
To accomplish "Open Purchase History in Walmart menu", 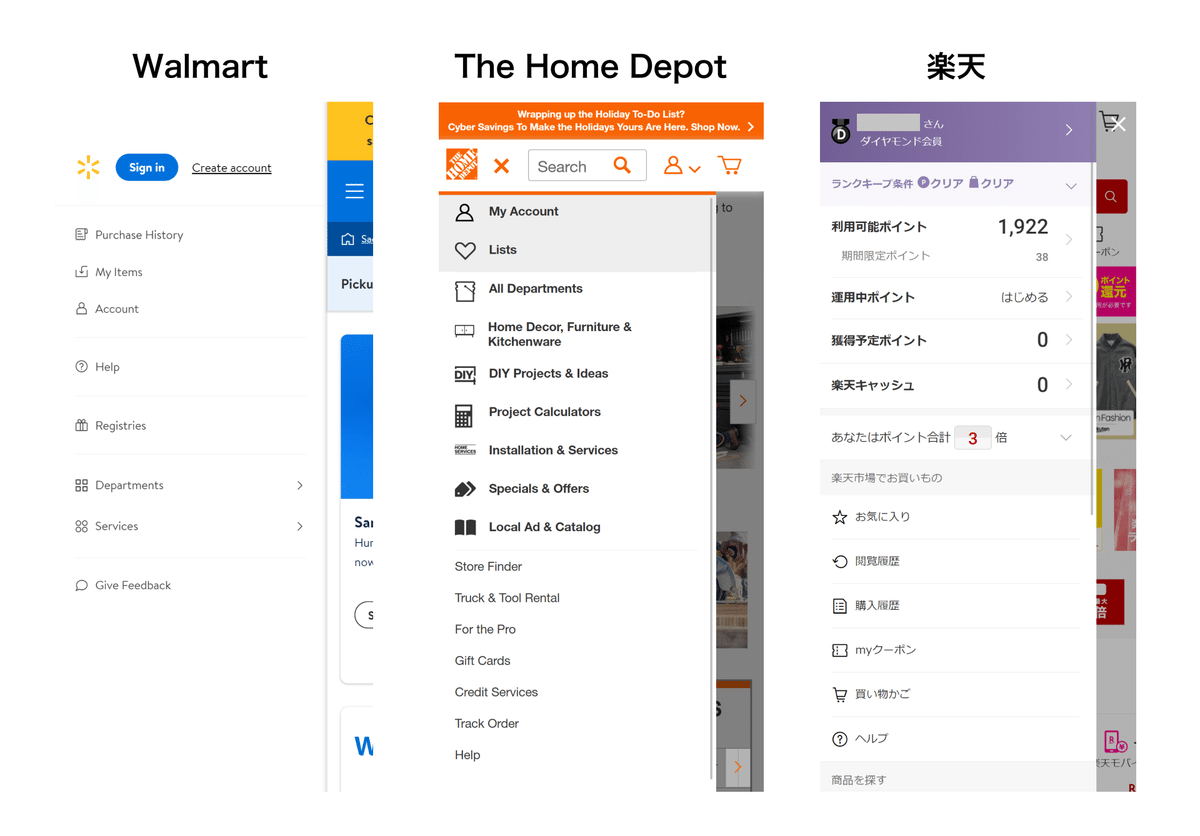I will [139, 235].
